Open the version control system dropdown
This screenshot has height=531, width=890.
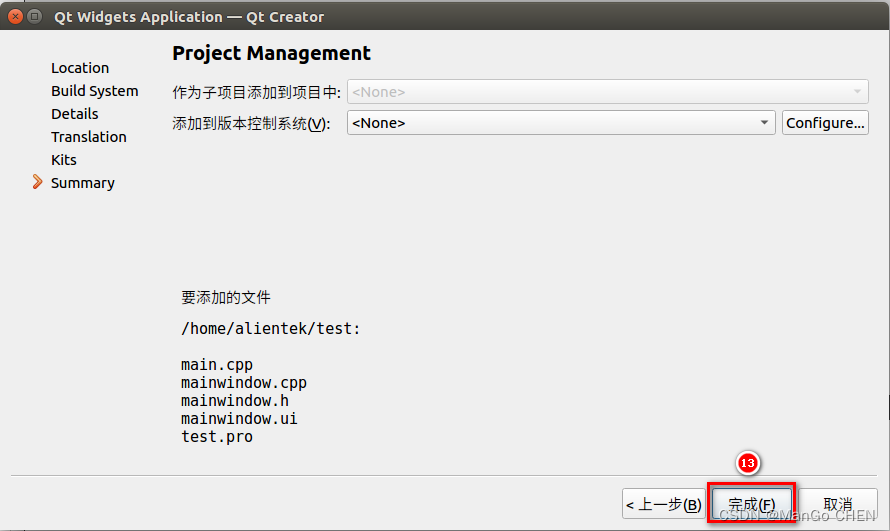tap(561, 123)
